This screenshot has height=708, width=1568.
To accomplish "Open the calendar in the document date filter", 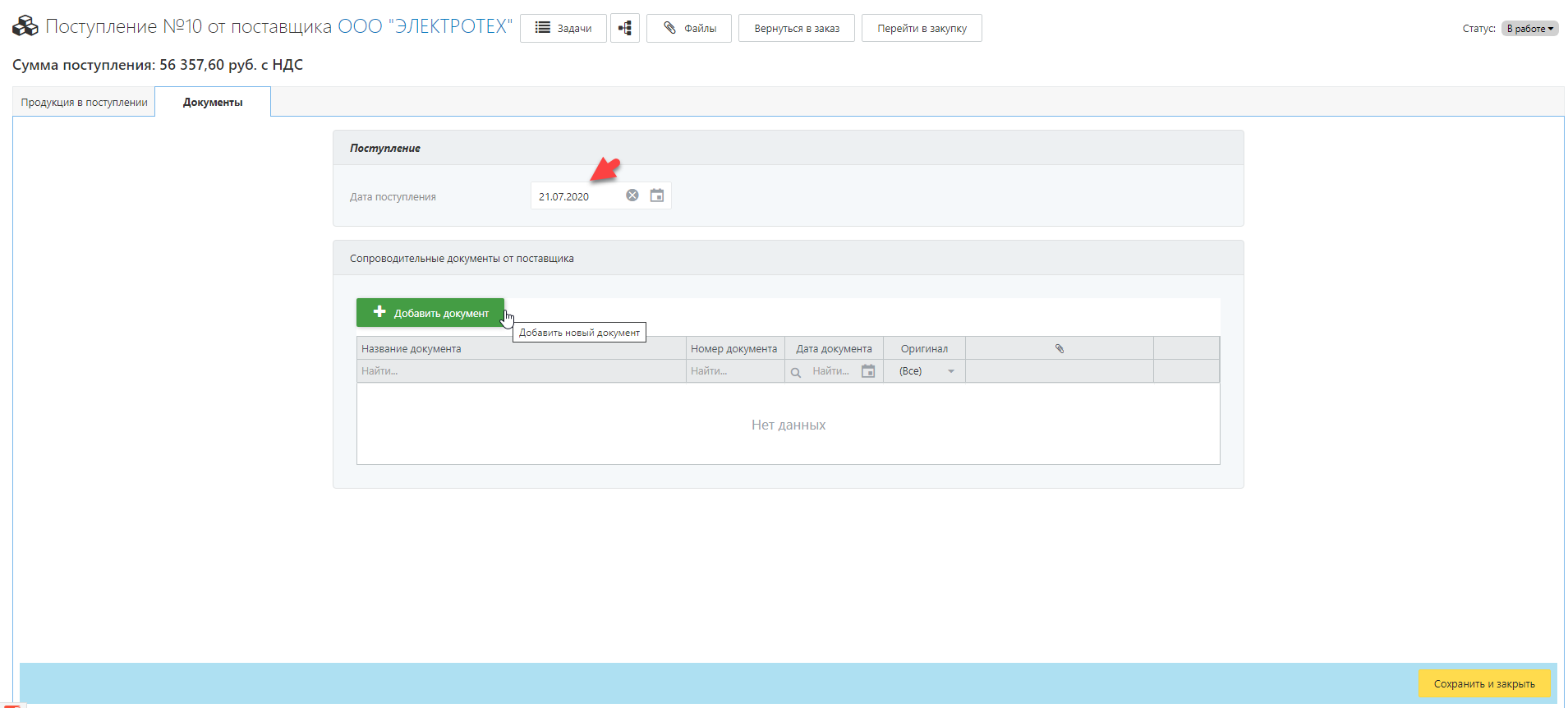I will click(x=868, y=371).
